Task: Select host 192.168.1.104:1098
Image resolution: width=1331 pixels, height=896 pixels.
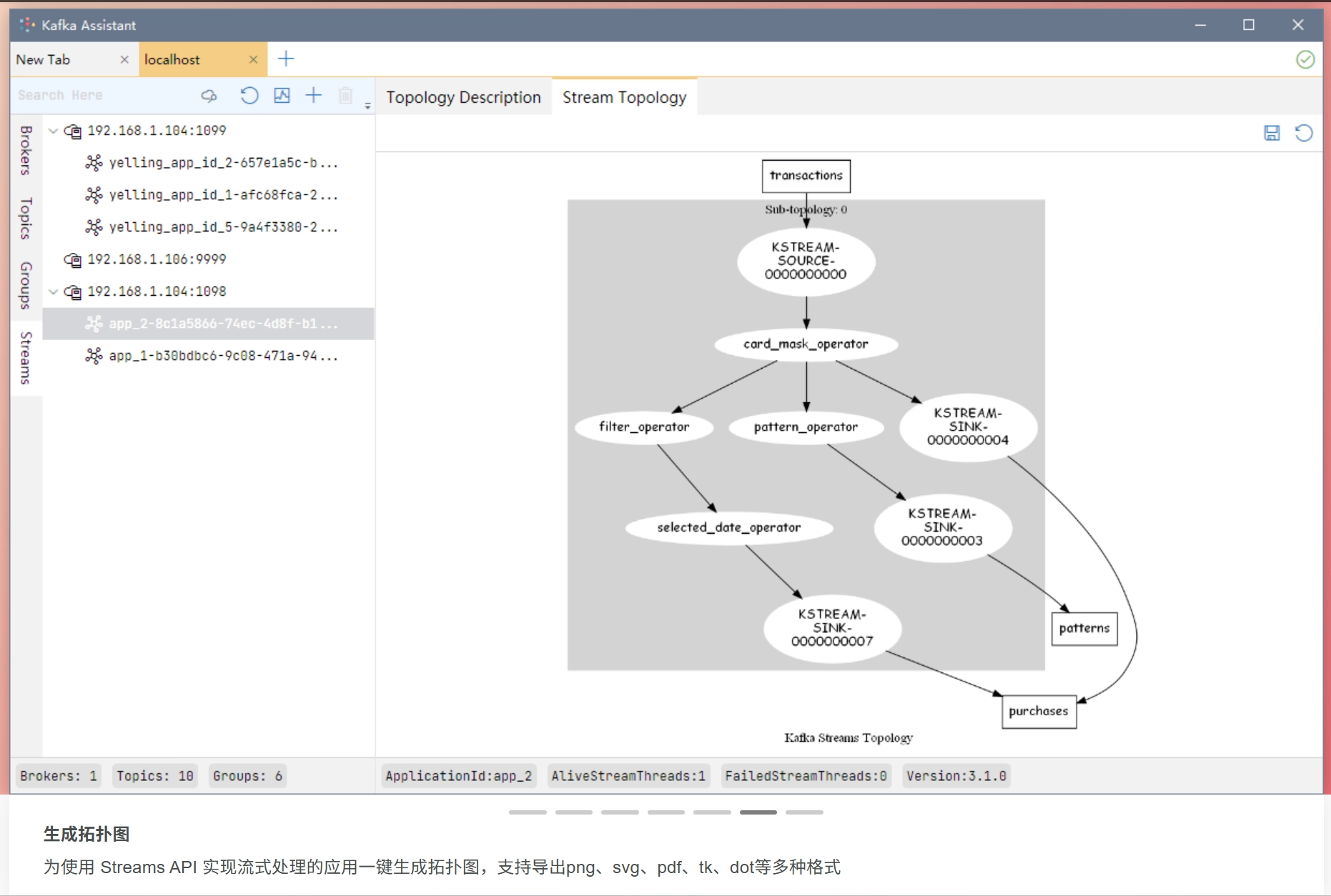Action: pyautogui.click(x=157, y=292)
